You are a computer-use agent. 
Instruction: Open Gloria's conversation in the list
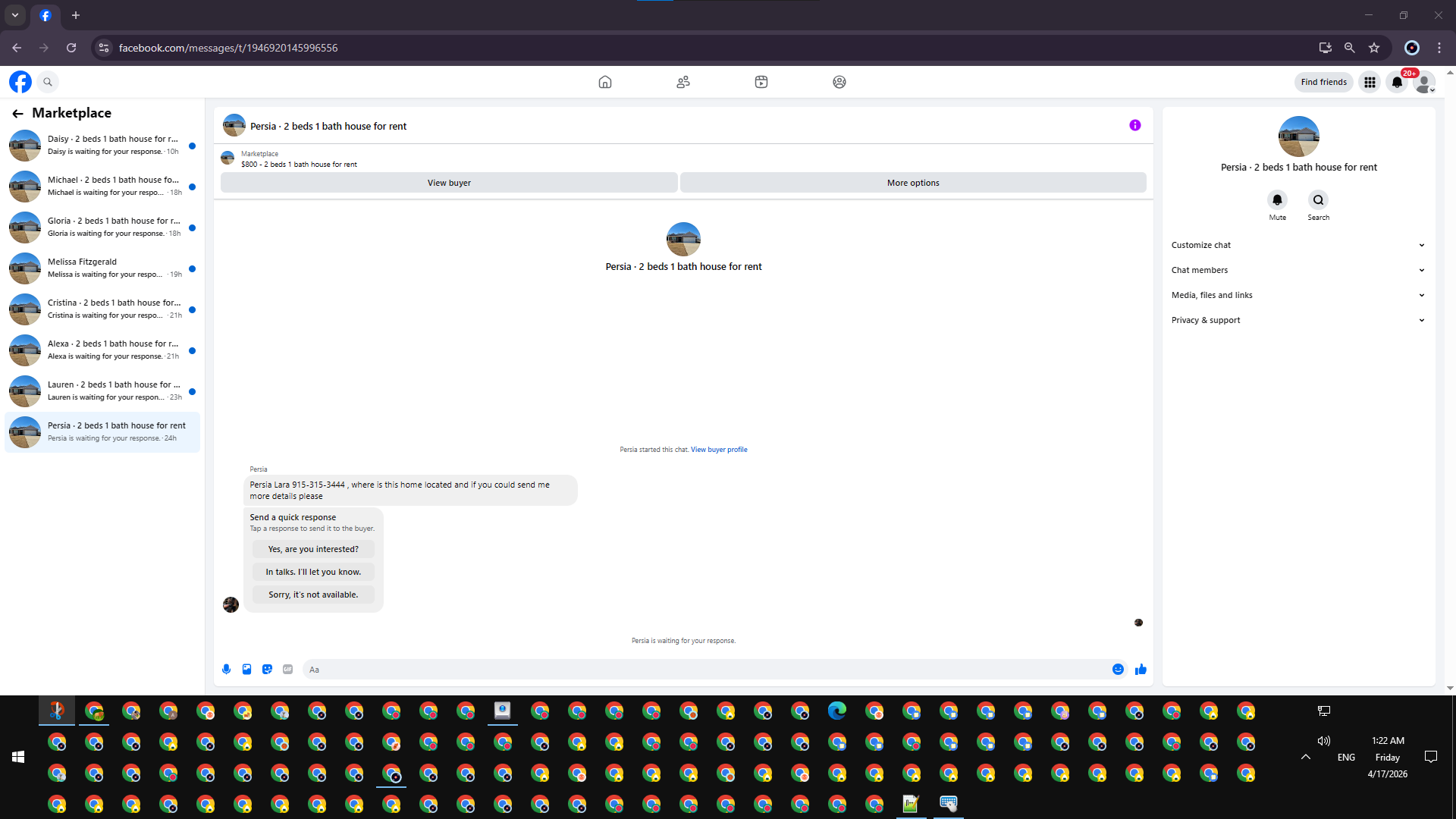[102, 227]
